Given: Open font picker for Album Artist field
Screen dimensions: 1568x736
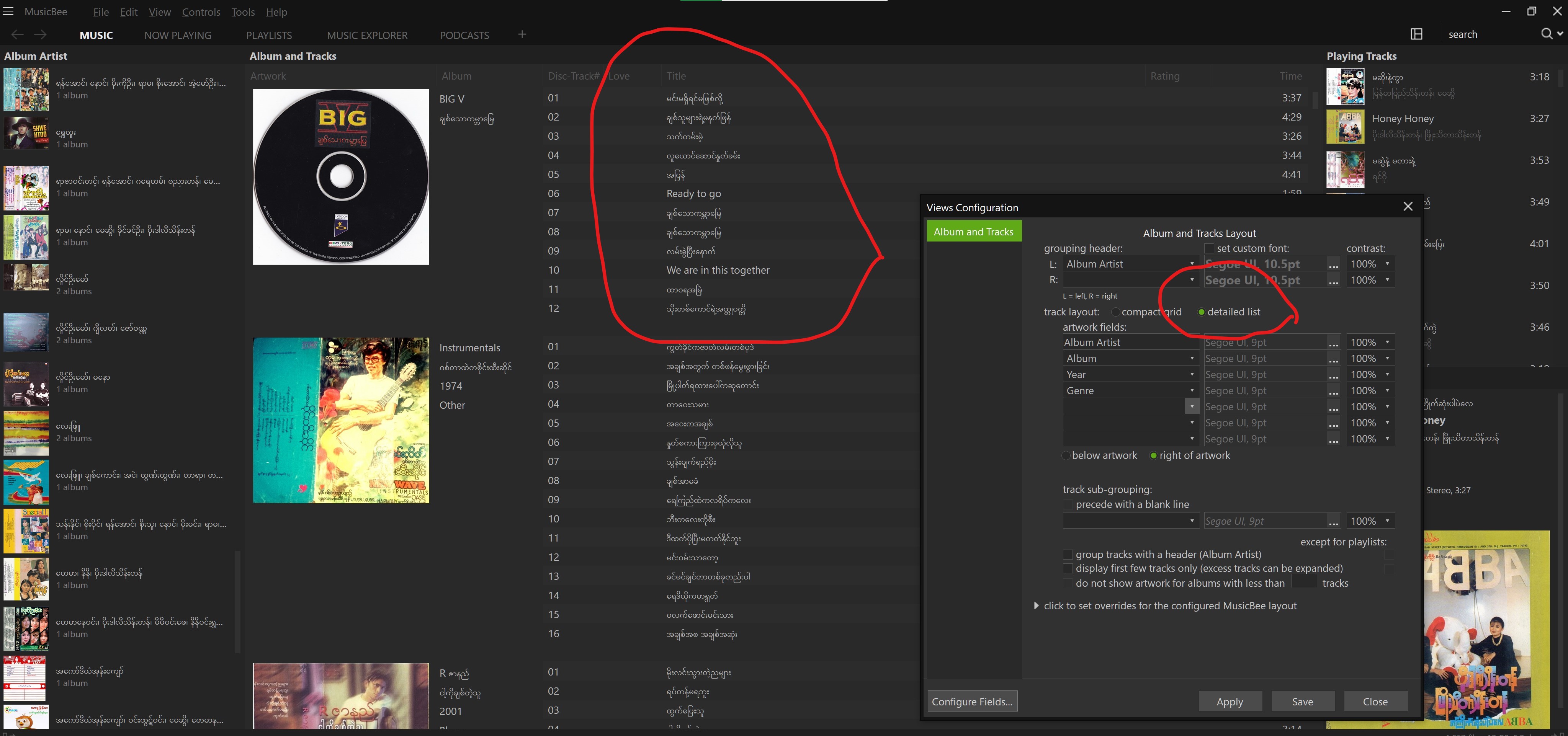Looking at the screenshot, I should tap(1333, 343).
